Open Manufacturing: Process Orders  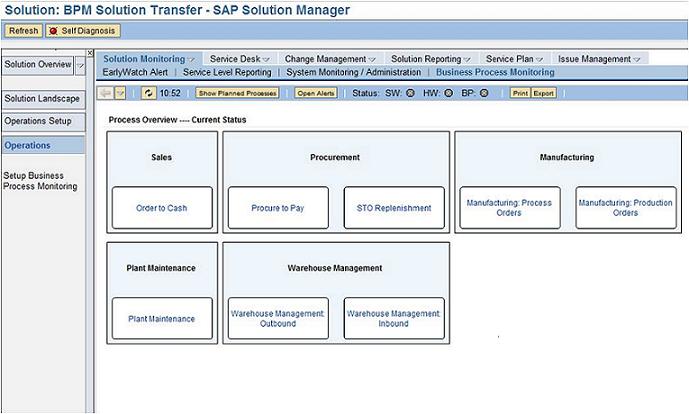(510, 208)
